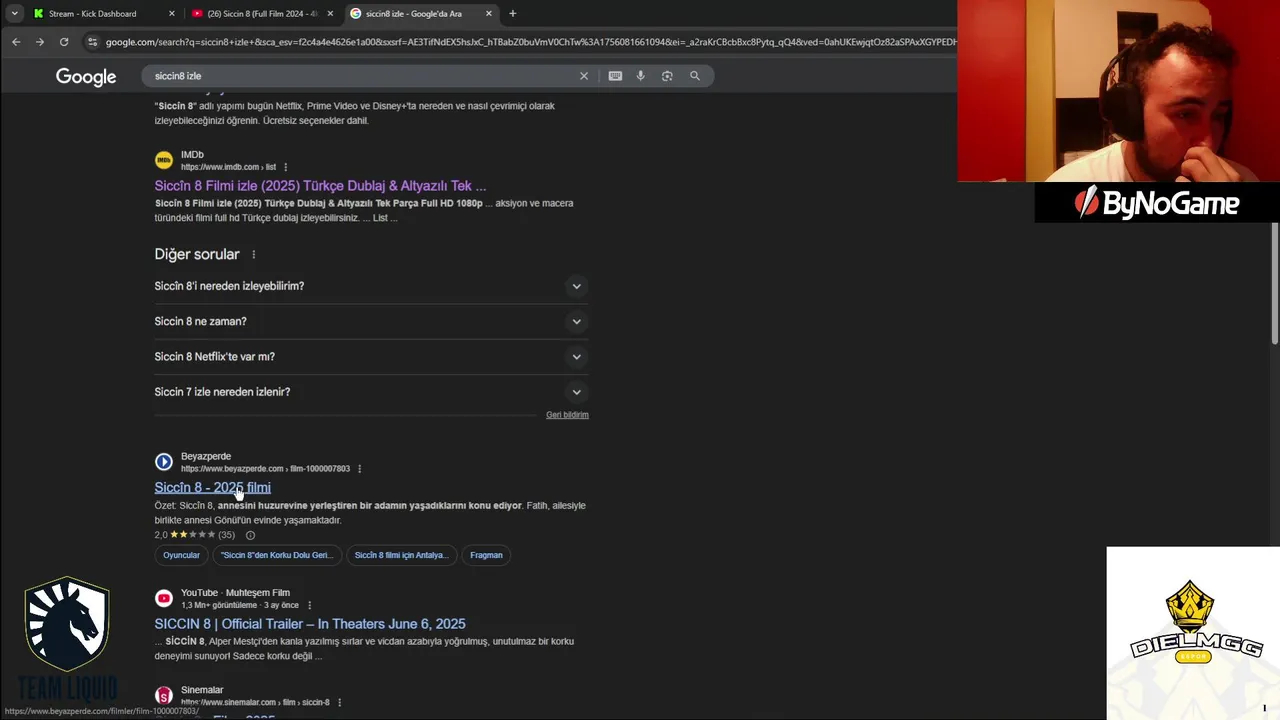Go back with the browser back arrow
The height and width of the screenshot is (720, 1280).
[x=16, y=42]
